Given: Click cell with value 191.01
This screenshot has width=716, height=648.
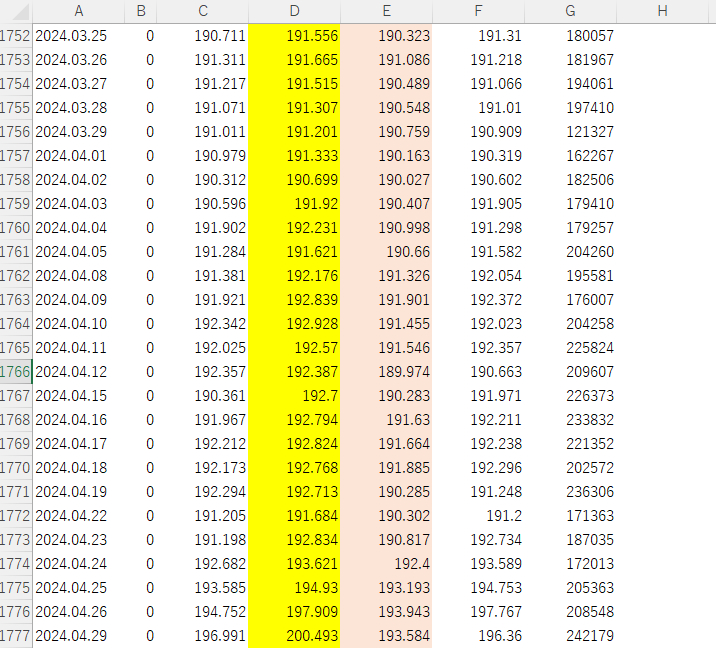Looking at the screenshot, I should point(478,108).
